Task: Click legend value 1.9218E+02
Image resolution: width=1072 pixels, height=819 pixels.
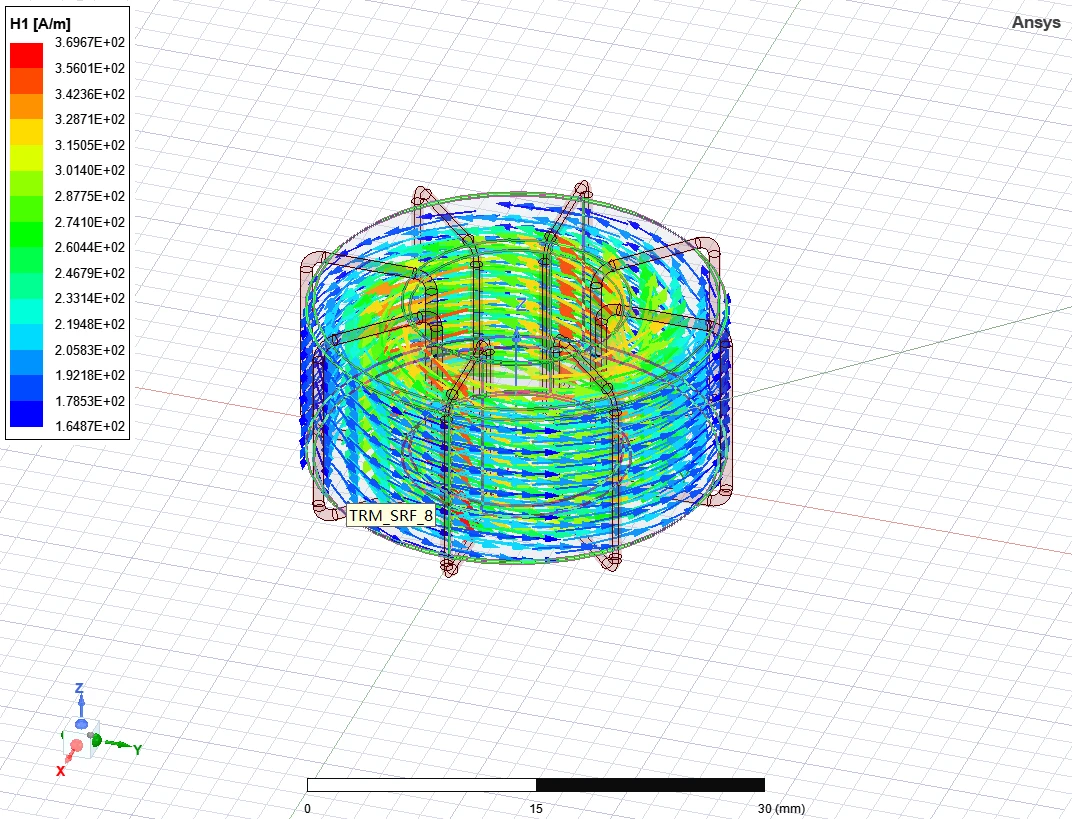Action: pos(90,375)
